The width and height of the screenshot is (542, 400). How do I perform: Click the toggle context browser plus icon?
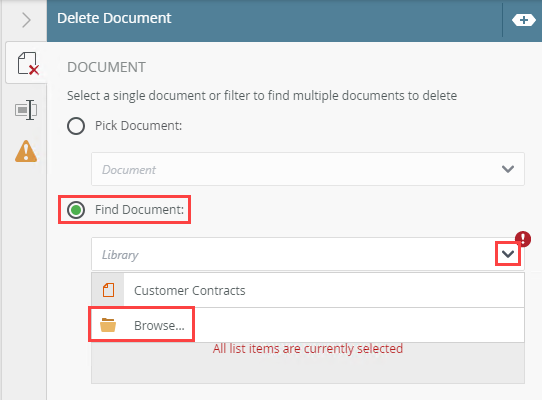524,20
